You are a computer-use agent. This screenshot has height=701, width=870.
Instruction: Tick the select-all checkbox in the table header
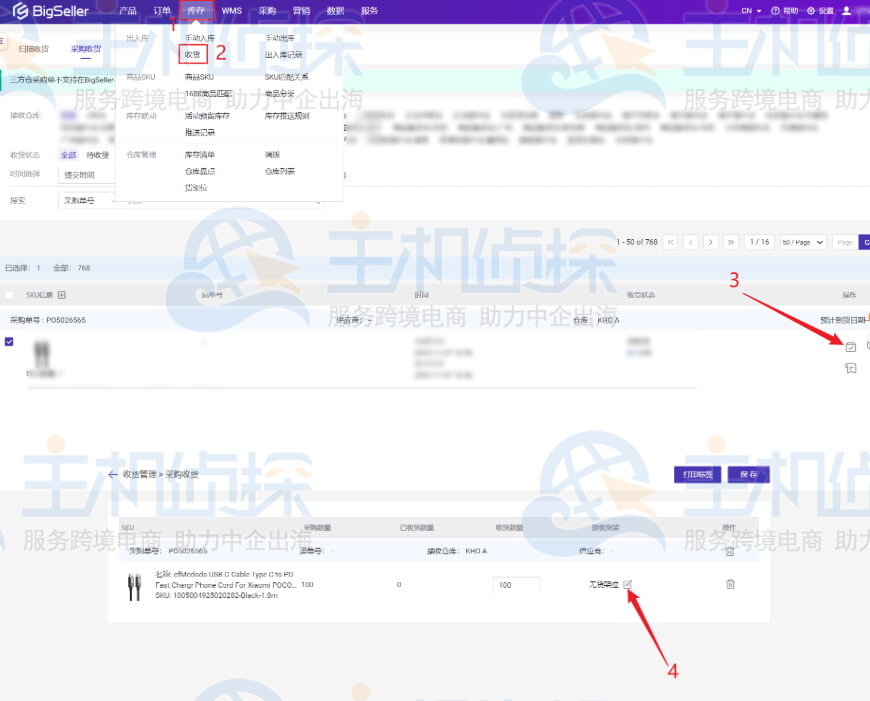click(x=9, y=295)
